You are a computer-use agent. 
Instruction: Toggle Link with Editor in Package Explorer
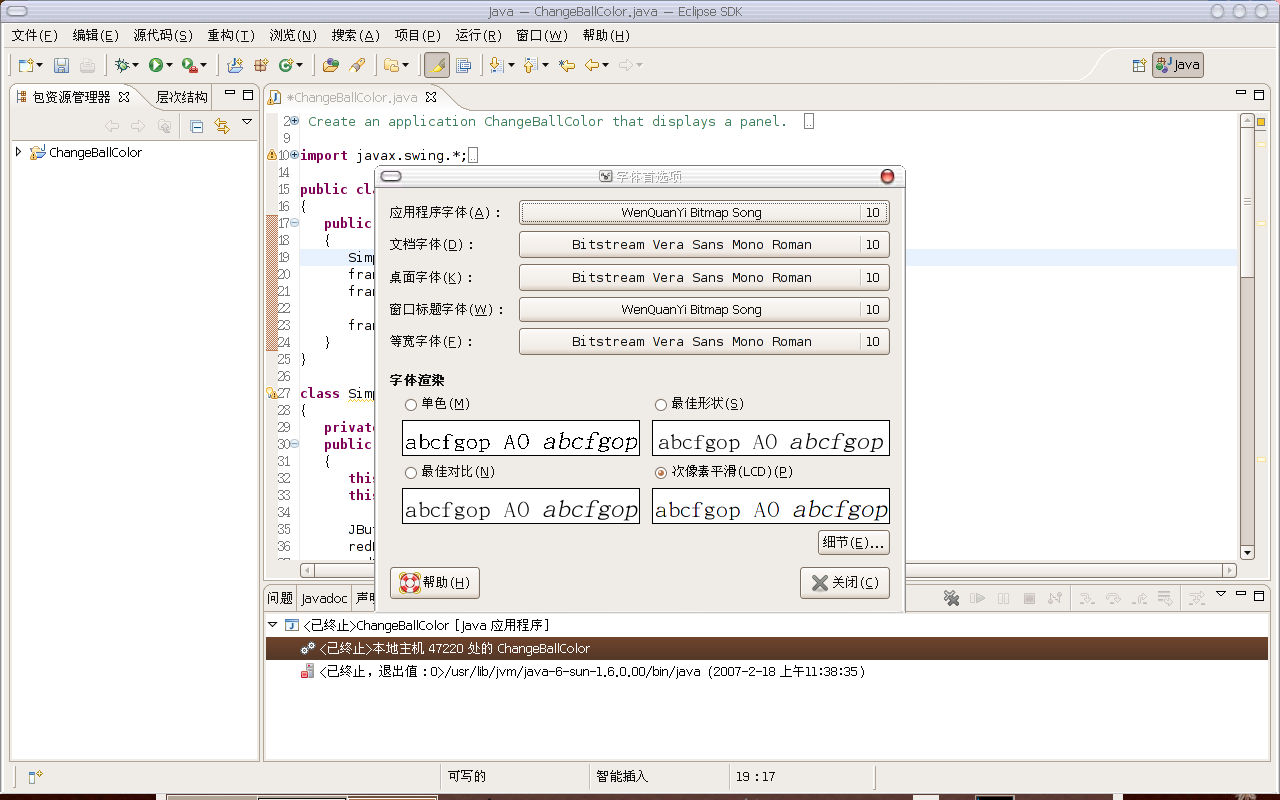tap(222, 126)
